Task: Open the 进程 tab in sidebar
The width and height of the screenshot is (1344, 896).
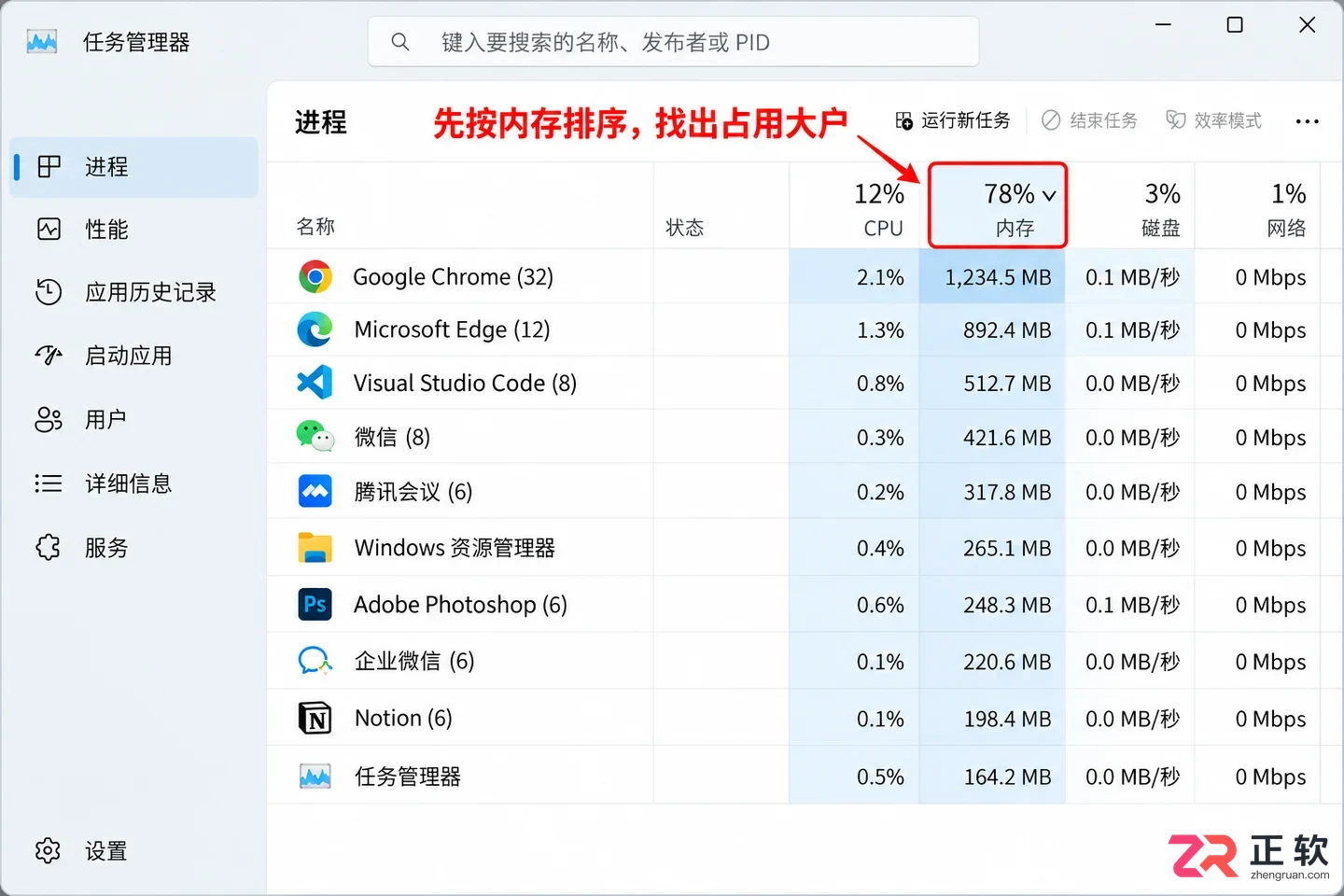Action: tap(134, 167)
